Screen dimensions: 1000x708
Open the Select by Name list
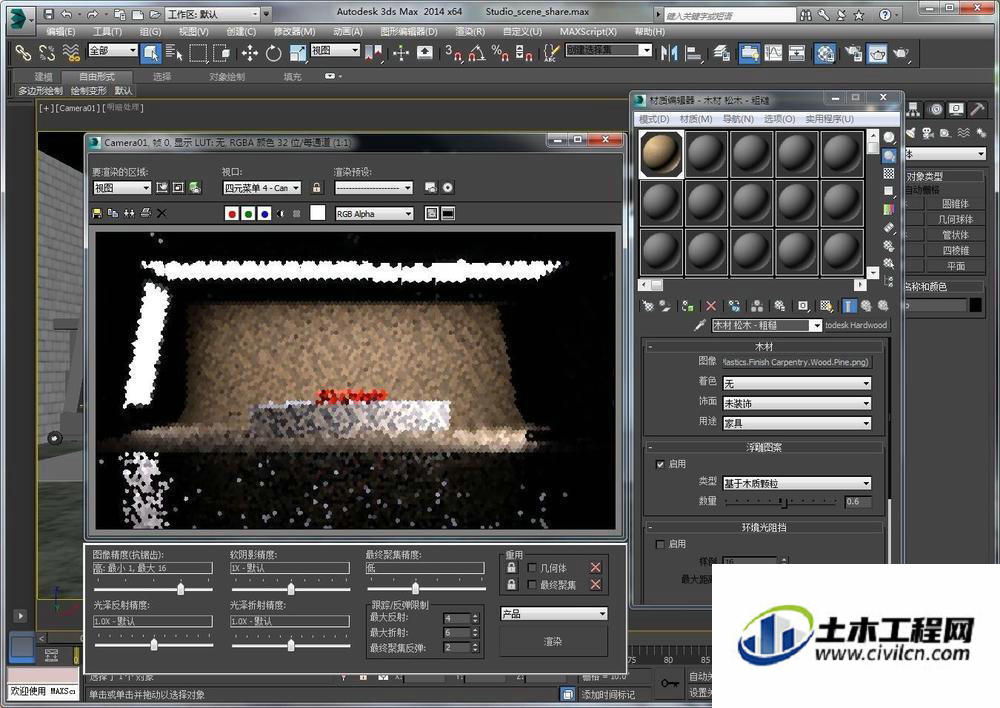coord(174,52)
